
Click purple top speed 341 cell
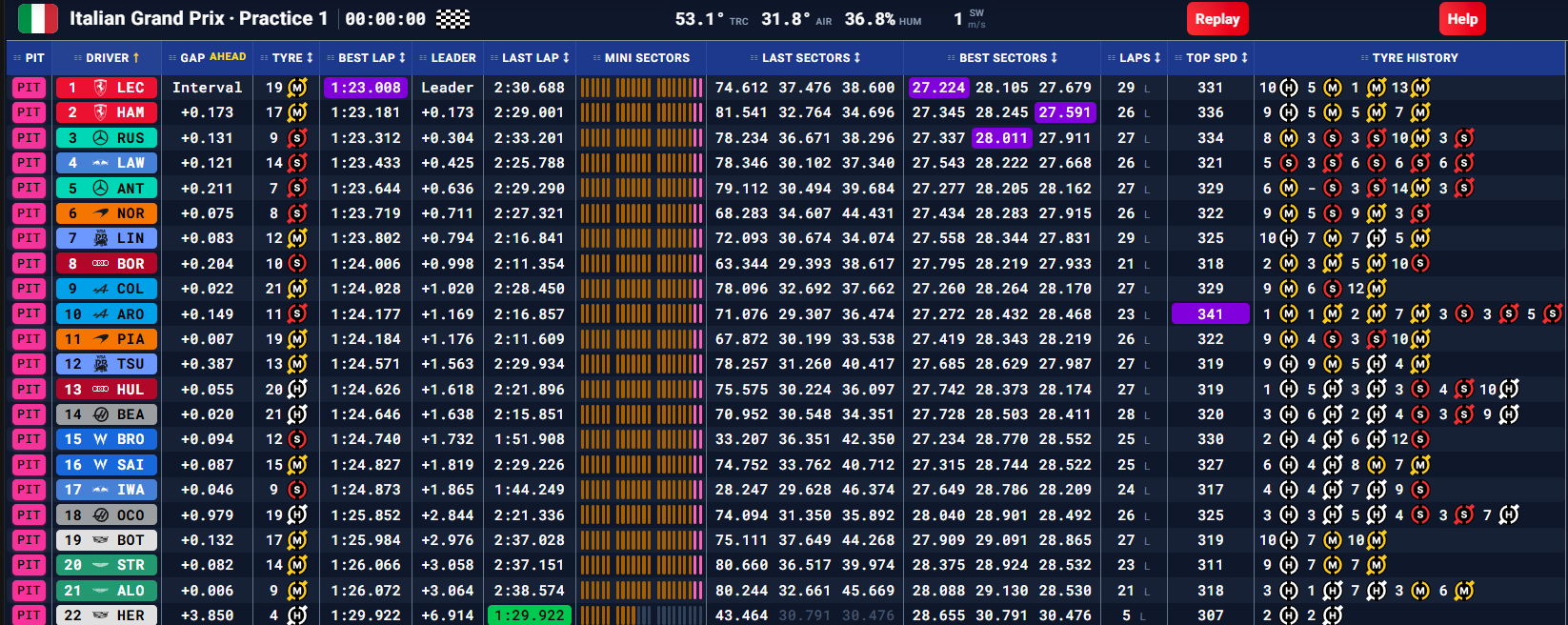pos(1210,314)
